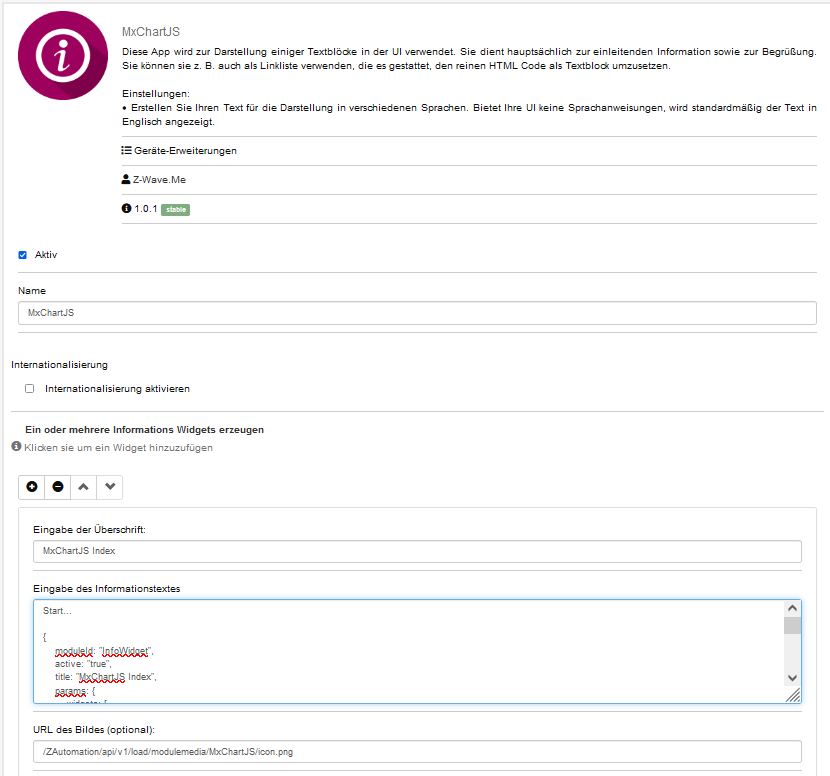Viewport: 830px width, 776px height.
Task: Click the URL des Bildes input field
Action: point(417,752)
